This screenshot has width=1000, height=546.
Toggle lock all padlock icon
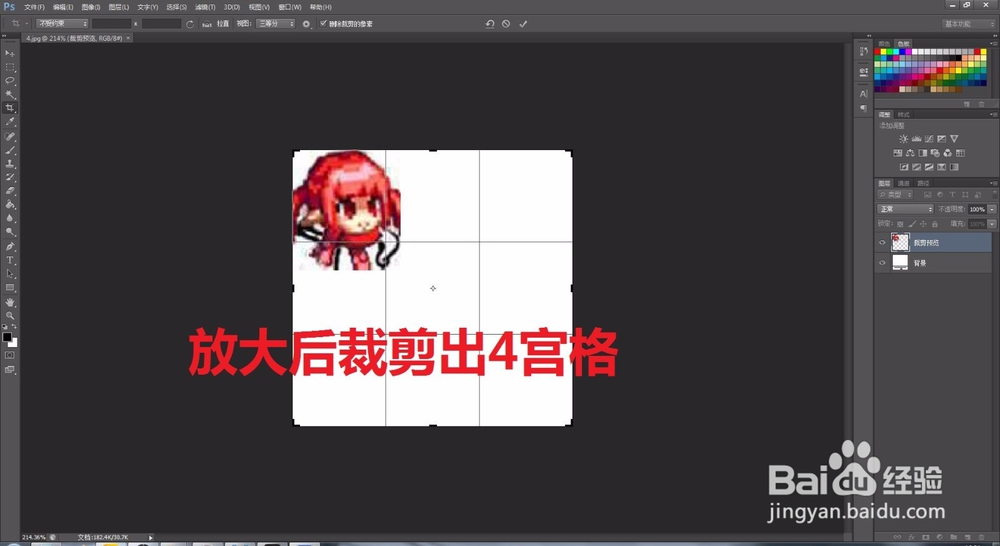(935, 224)
